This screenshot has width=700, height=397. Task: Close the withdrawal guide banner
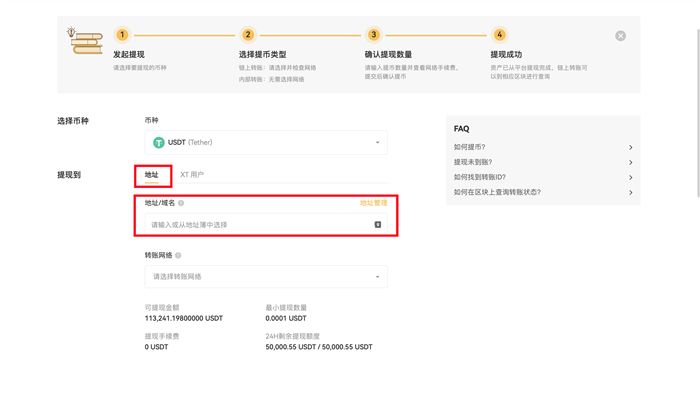tap(620, 36)
